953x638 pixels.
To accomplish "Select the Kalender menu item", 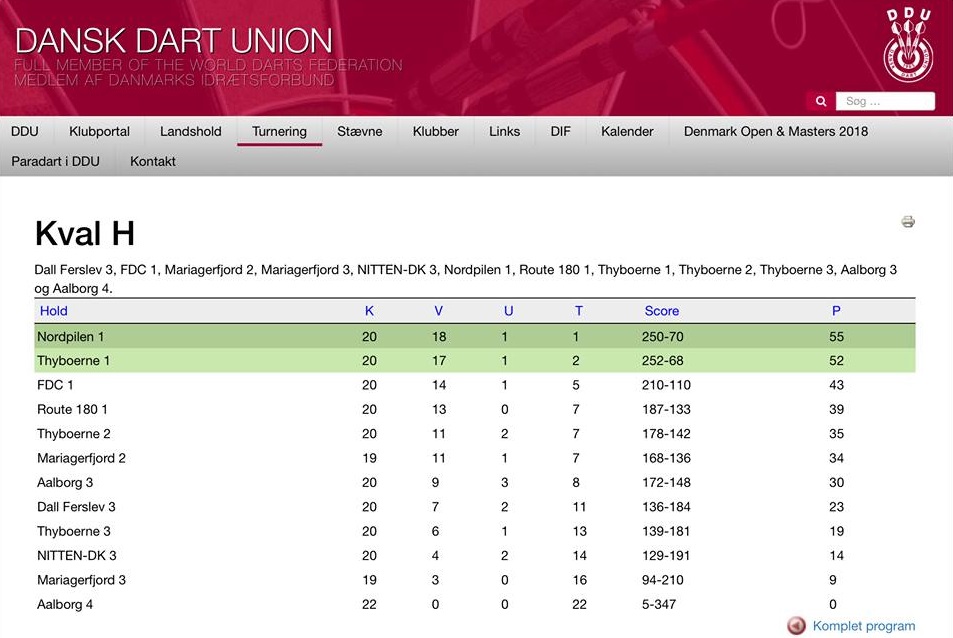I will 627,131.
